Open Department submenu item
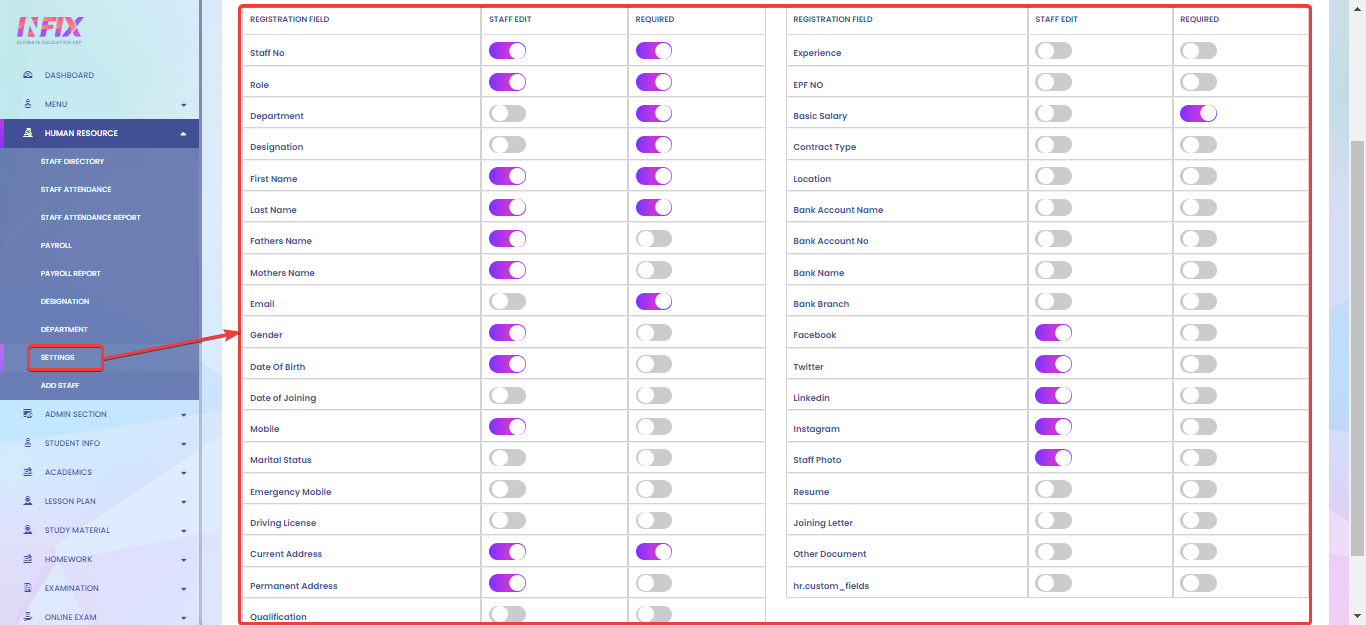 64,329
